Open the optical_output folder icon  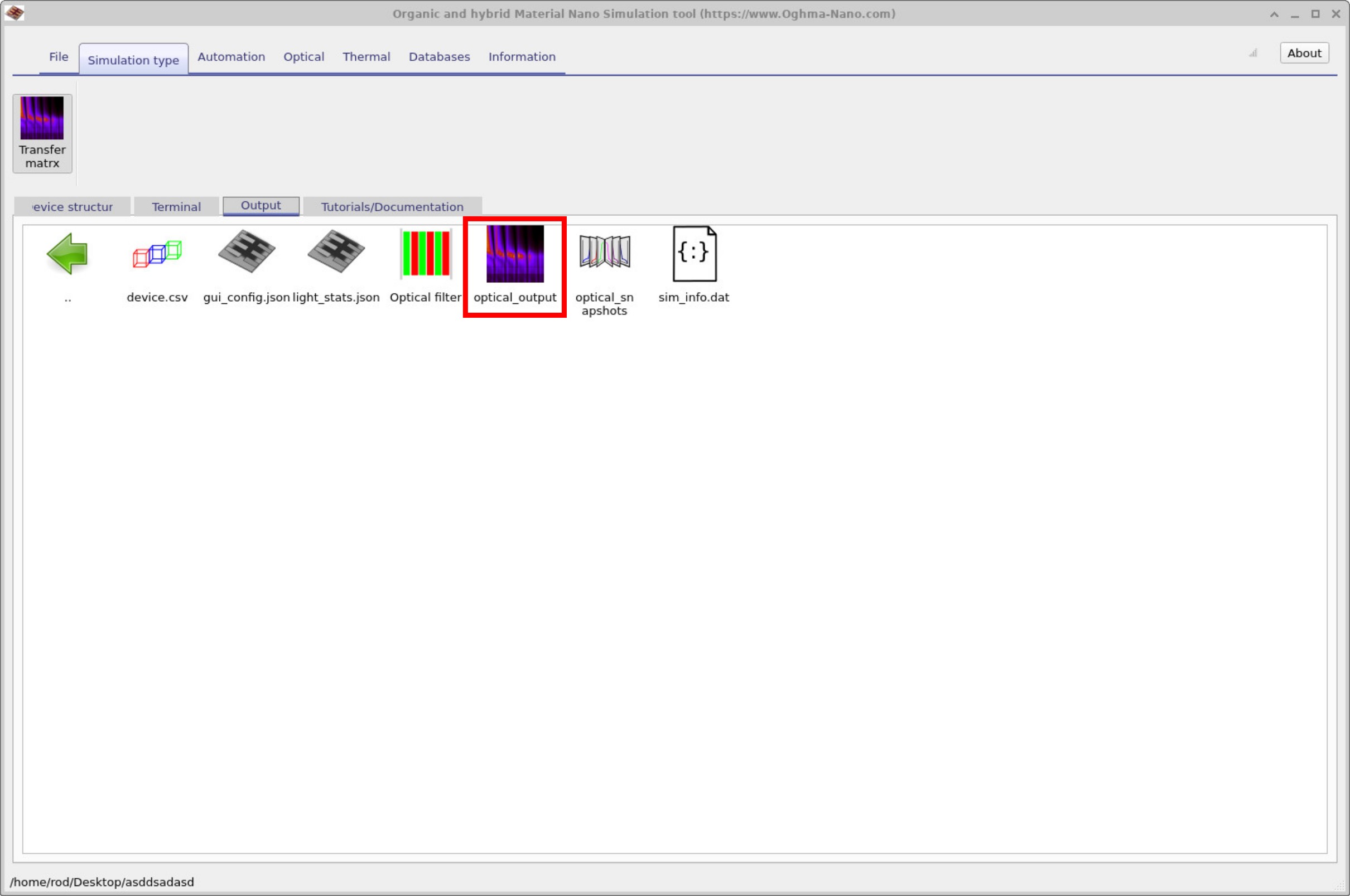coord(514,254)
